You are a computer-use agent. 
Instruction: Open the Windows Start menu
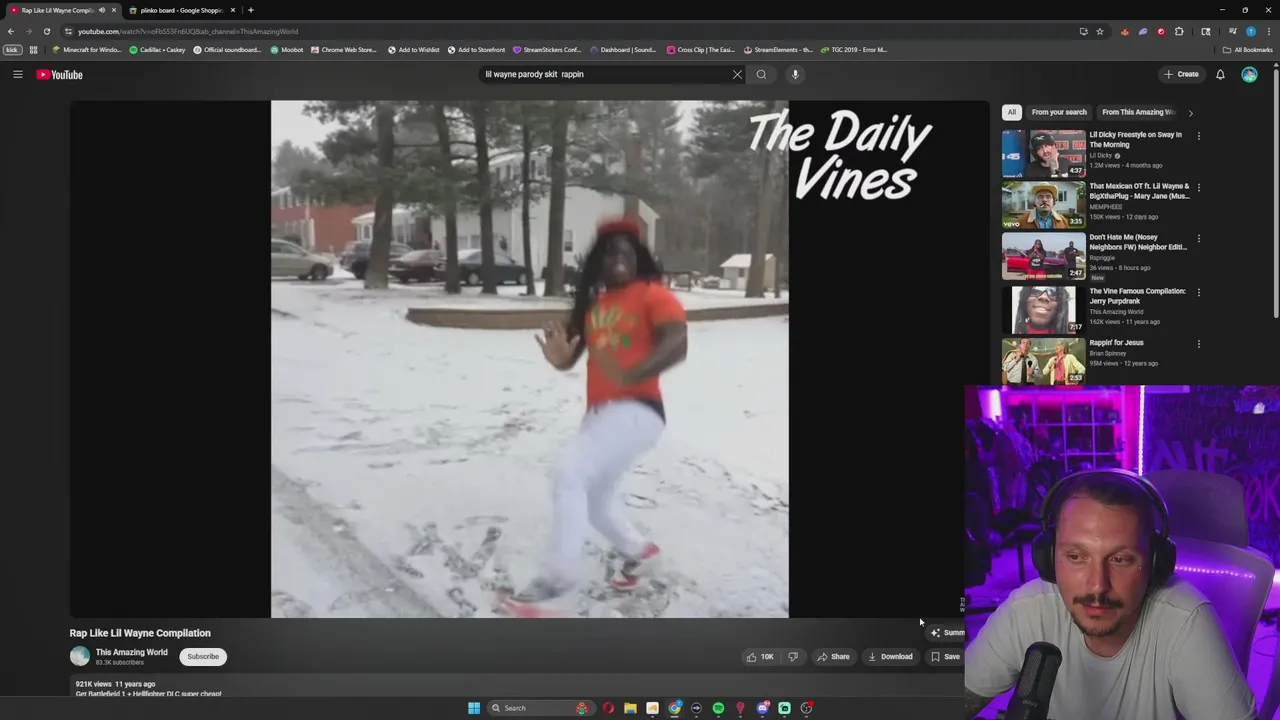[x=474, y=708]
